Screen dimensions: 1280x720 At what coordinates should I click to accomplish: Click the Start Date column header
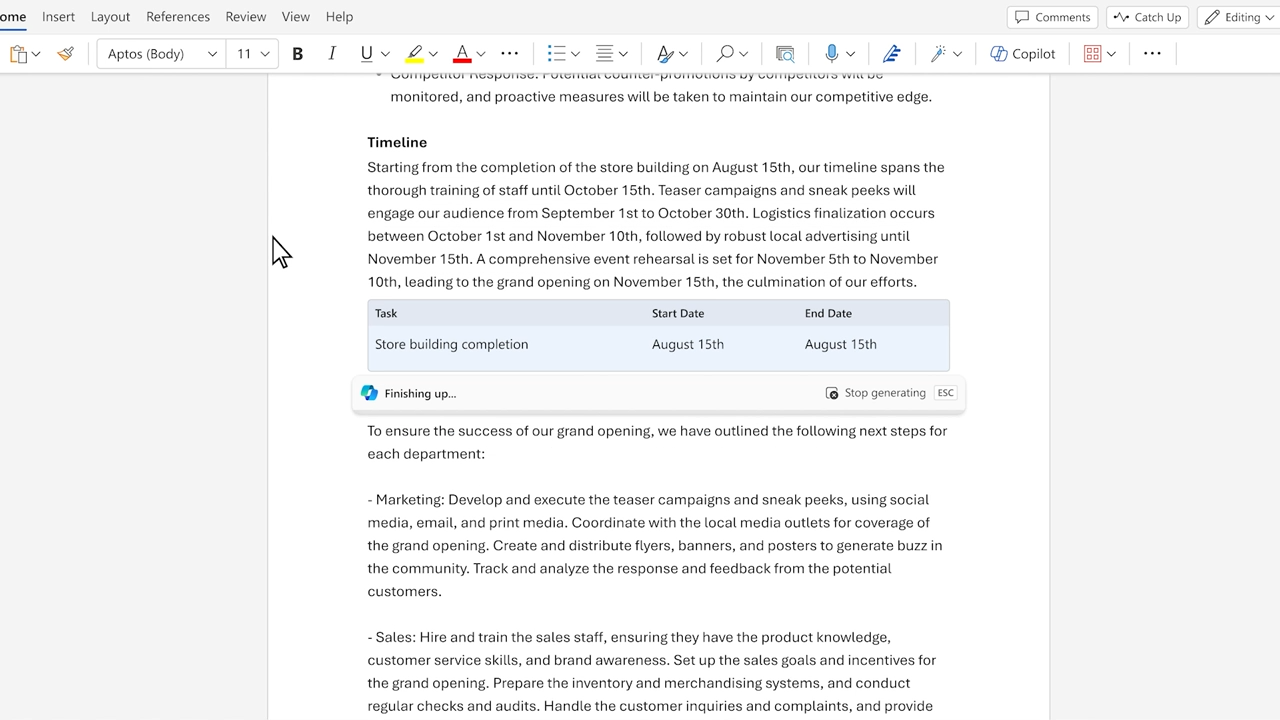coord(678,313)
